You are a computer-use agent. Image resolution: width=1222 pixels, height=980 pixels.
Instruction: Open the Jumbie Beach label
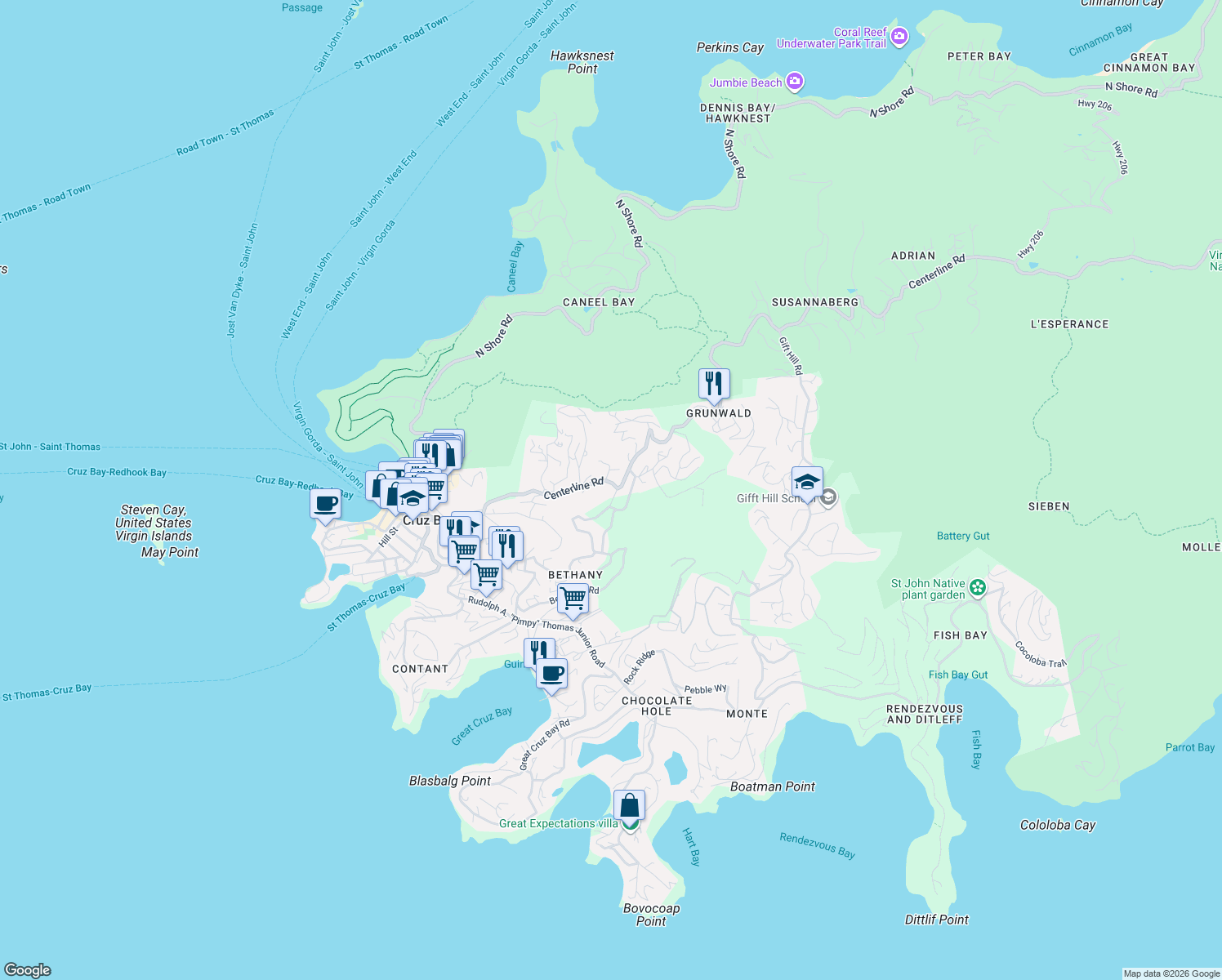pos(747,82)
